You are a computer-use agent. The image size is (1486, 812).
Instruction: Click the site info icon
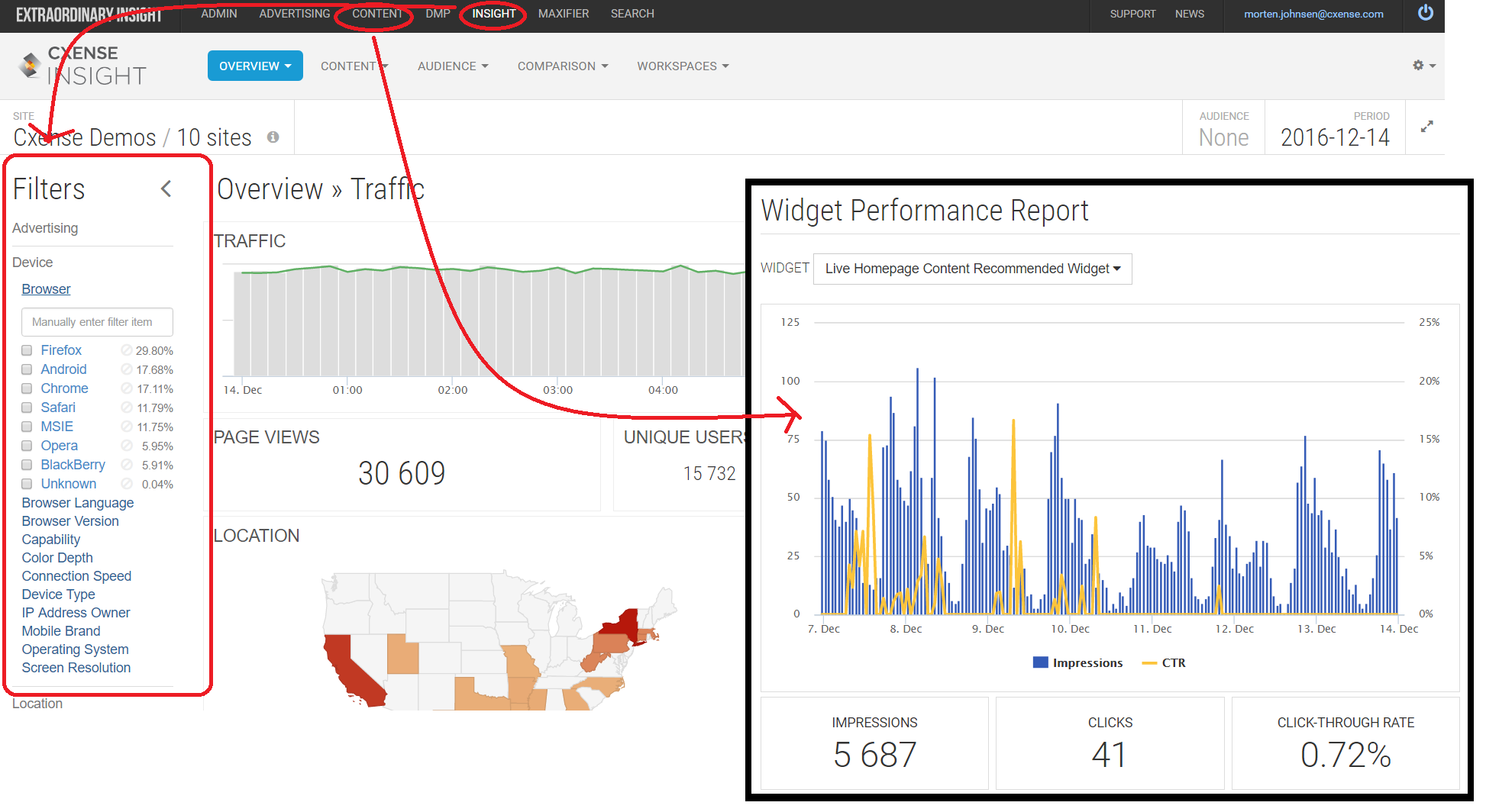tap(273, 137)
